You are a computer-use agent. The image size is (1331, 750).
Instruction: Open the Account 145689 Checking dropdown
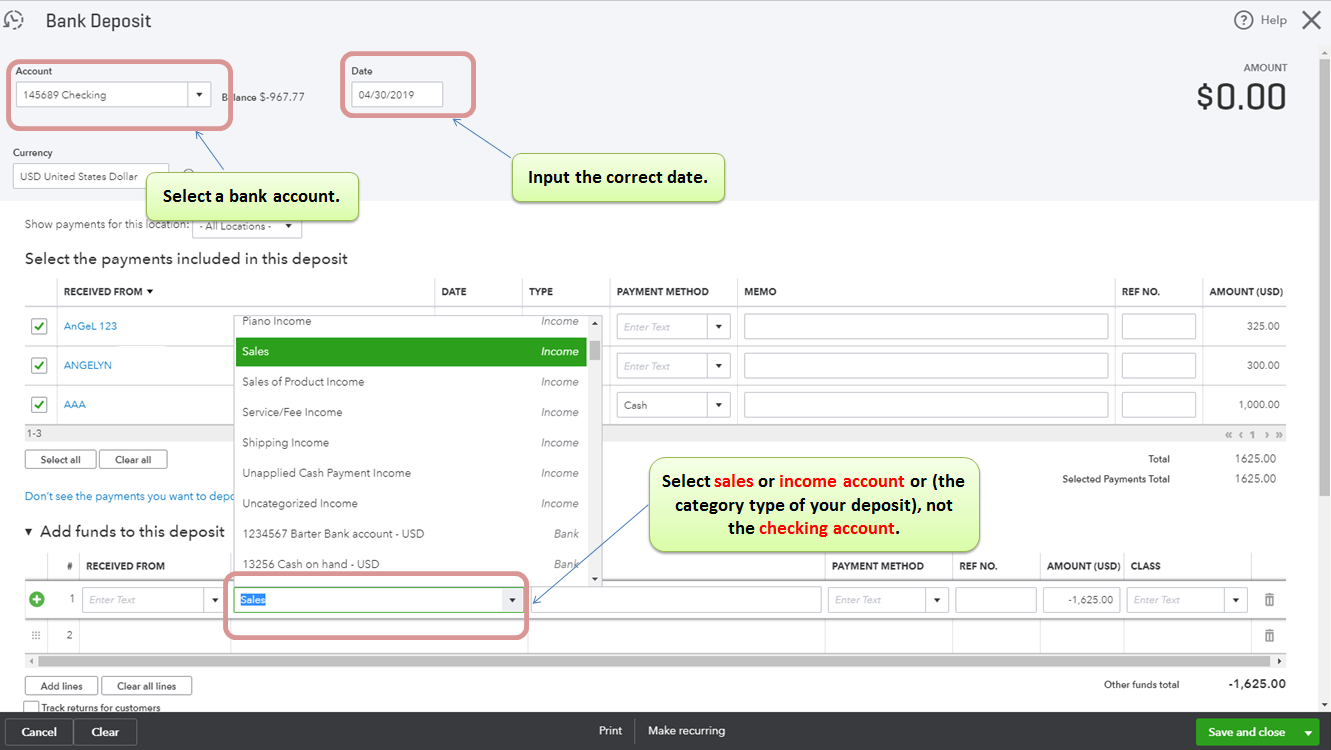tap(199, 95)
